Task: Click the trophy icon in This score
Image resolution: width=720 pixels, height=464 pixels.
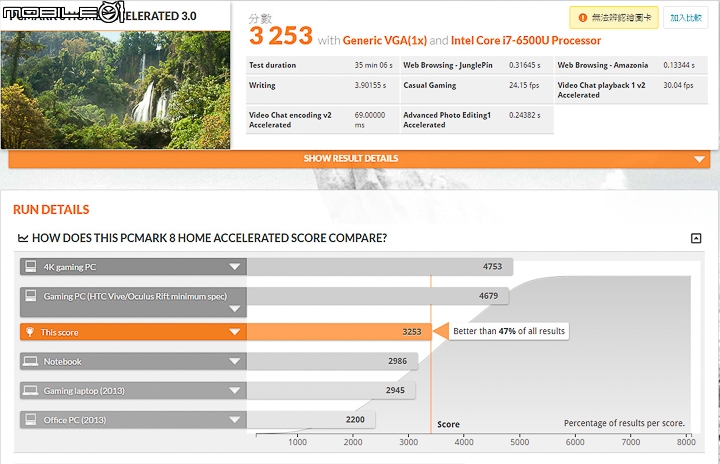Action: point(30,332)
